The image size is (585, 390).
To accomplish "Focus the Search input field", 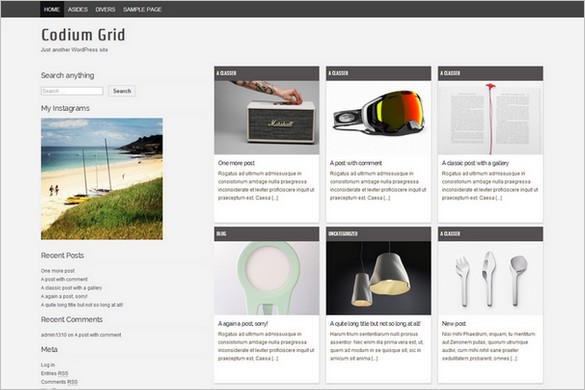I will click(x=72, y=91).
